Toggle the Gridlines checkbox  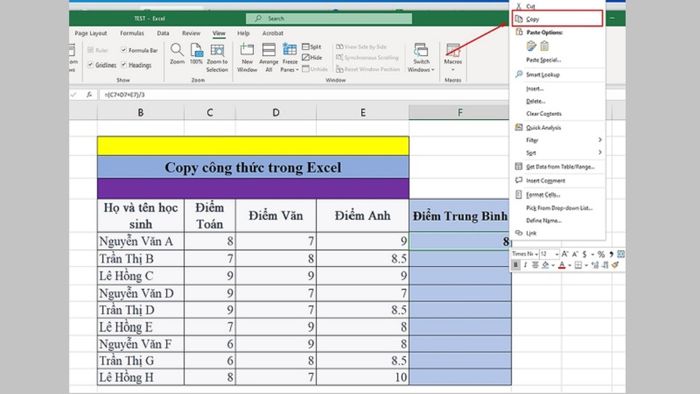pos(91,65)
